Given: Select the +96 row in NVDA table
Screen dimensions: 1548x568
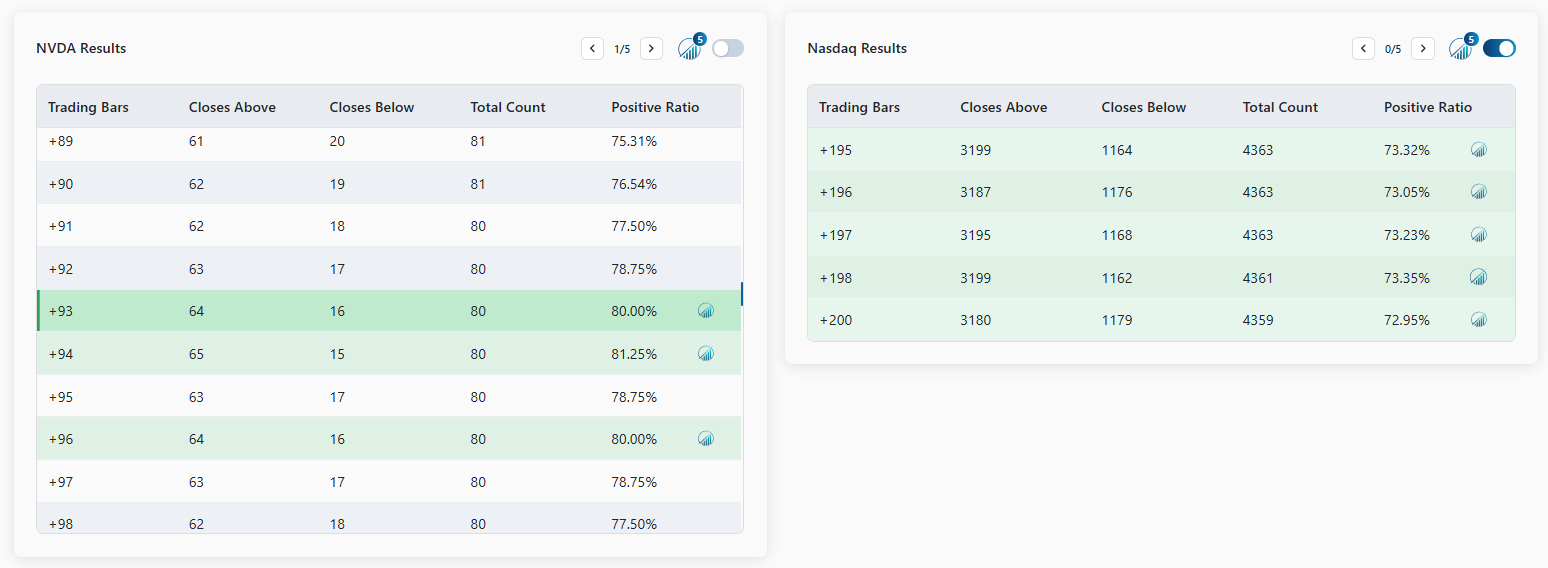Looking at the screenshot, I should [x=389, y=438].
